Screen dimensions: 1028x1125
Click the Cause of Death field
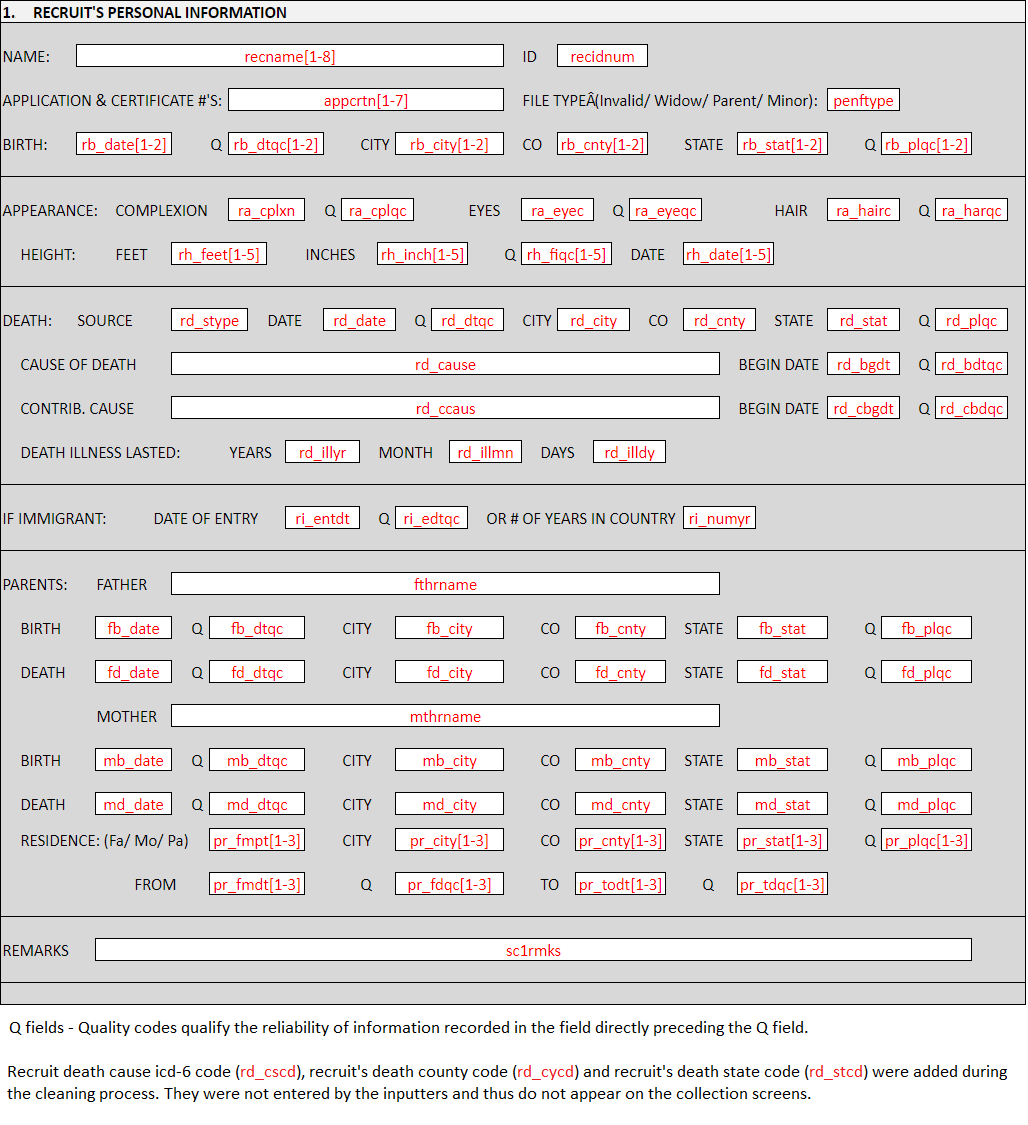click(x=445, y=364)
